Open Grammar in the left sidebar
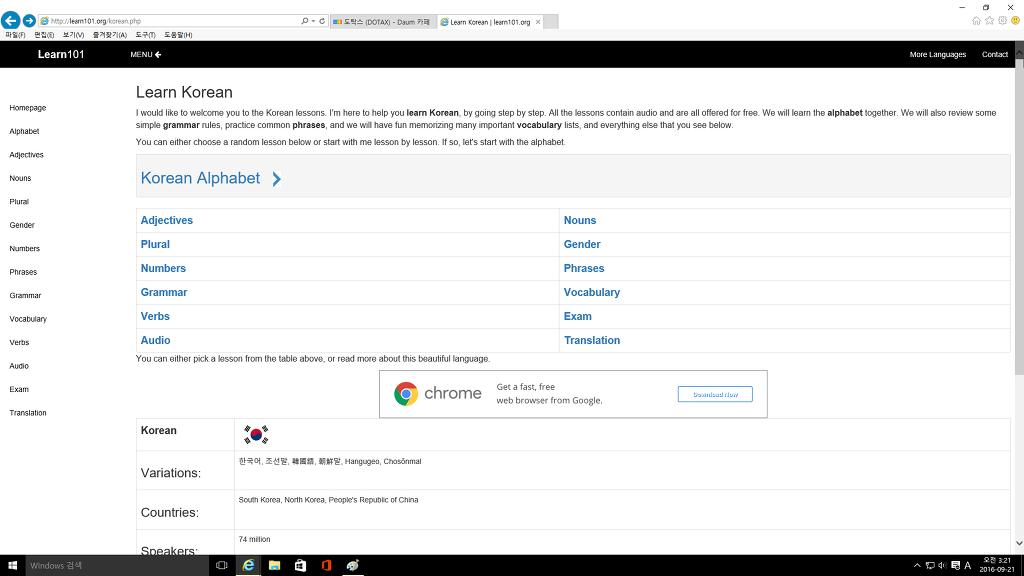Image resolution: width=1024 pixels, height=576 pixels. click(x=25, y=296)
